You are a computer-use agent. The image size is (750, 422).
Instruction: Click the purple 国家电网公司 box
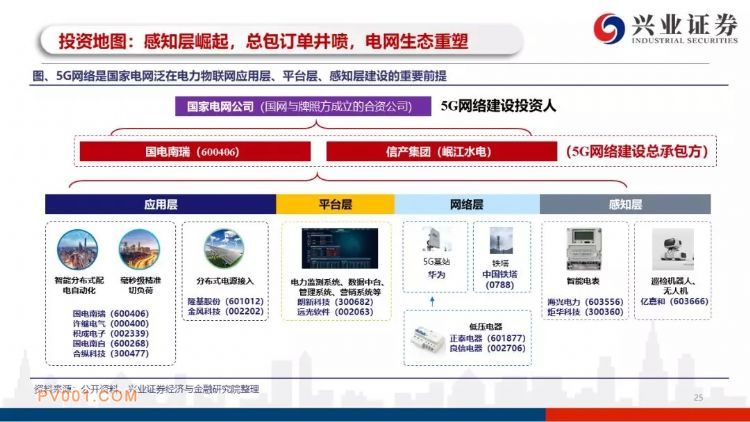[x=303, y=106]
